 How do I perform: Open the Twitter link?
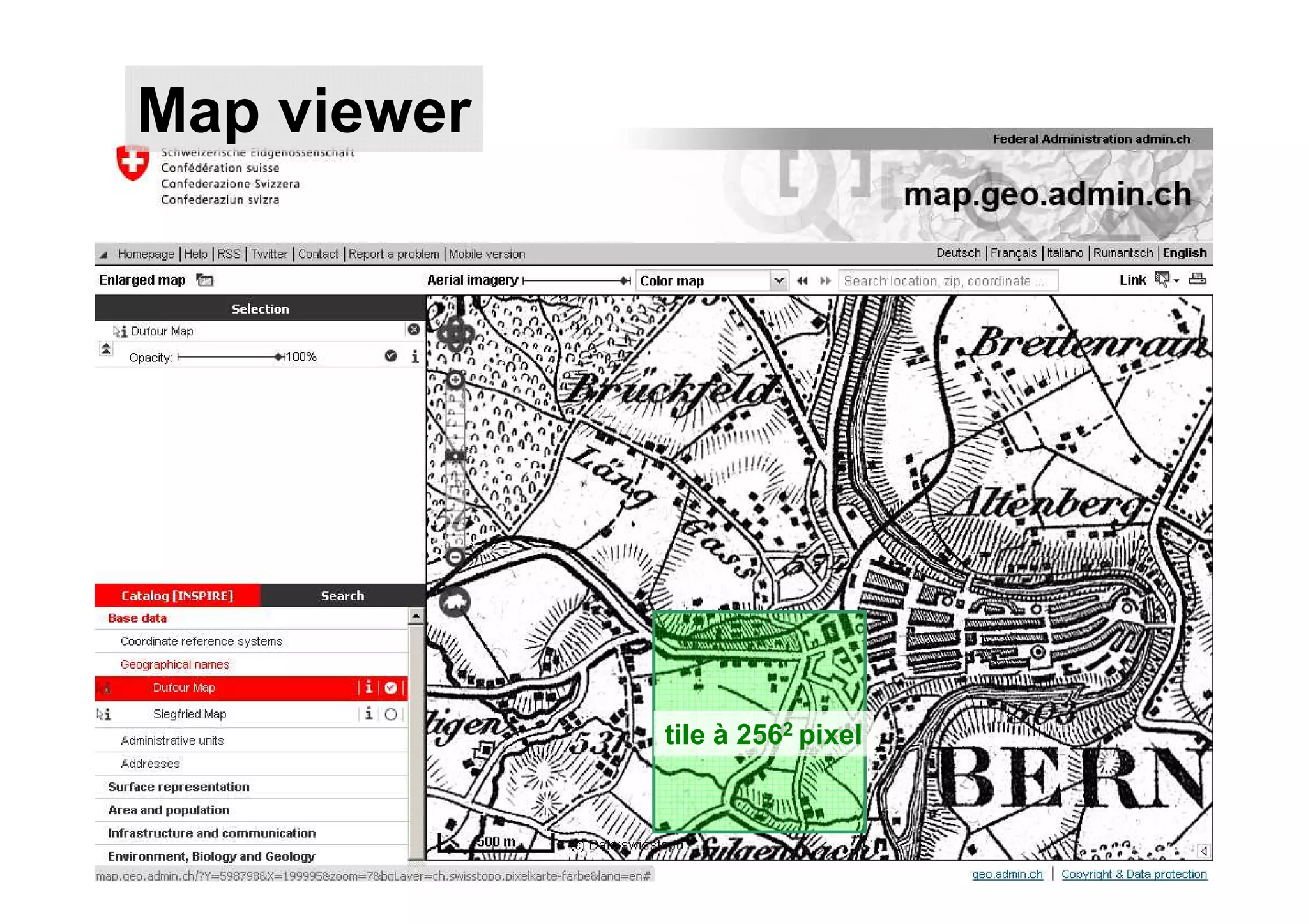[x=269, y=254]
